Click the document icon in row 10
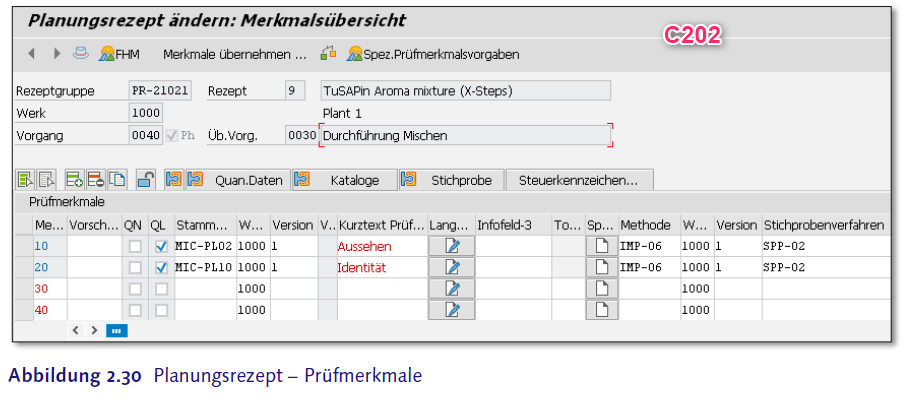This screenshot has width=911, height=400. point(600,246)
